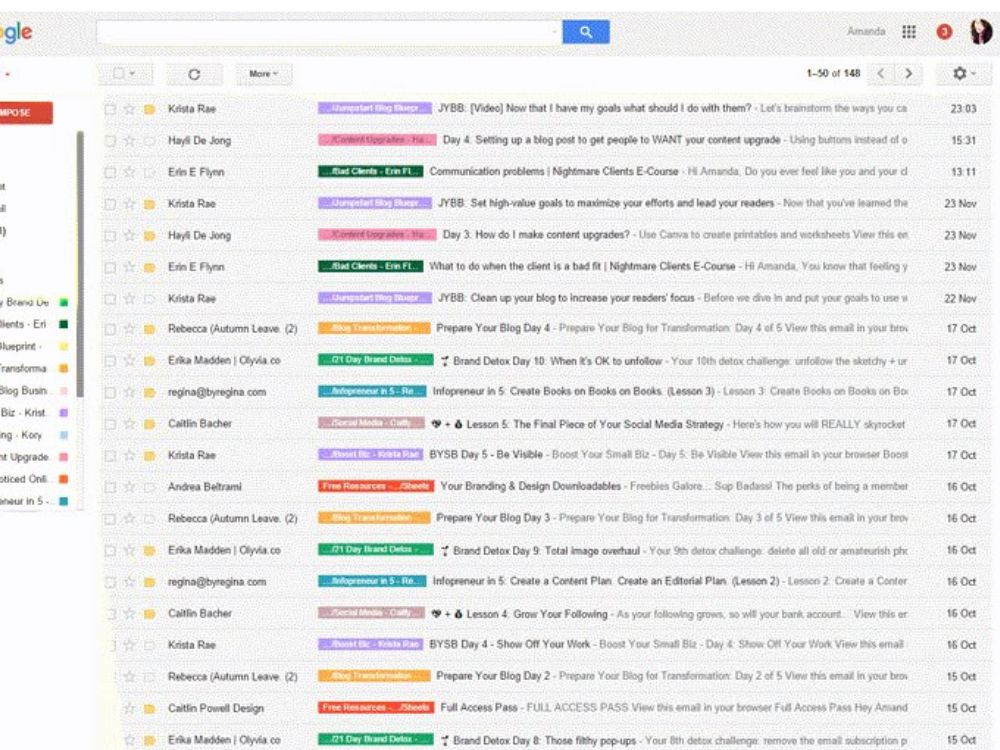Select checkbox for Andrea Beltrami email
Screen dimensions: 1000x750
coord(110,487)
